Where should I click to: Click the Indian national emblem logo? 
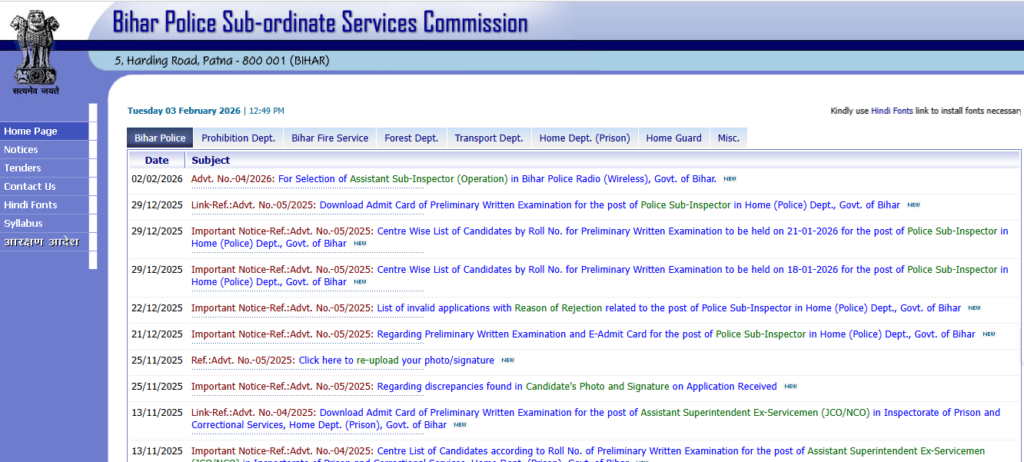coord(36,48)
